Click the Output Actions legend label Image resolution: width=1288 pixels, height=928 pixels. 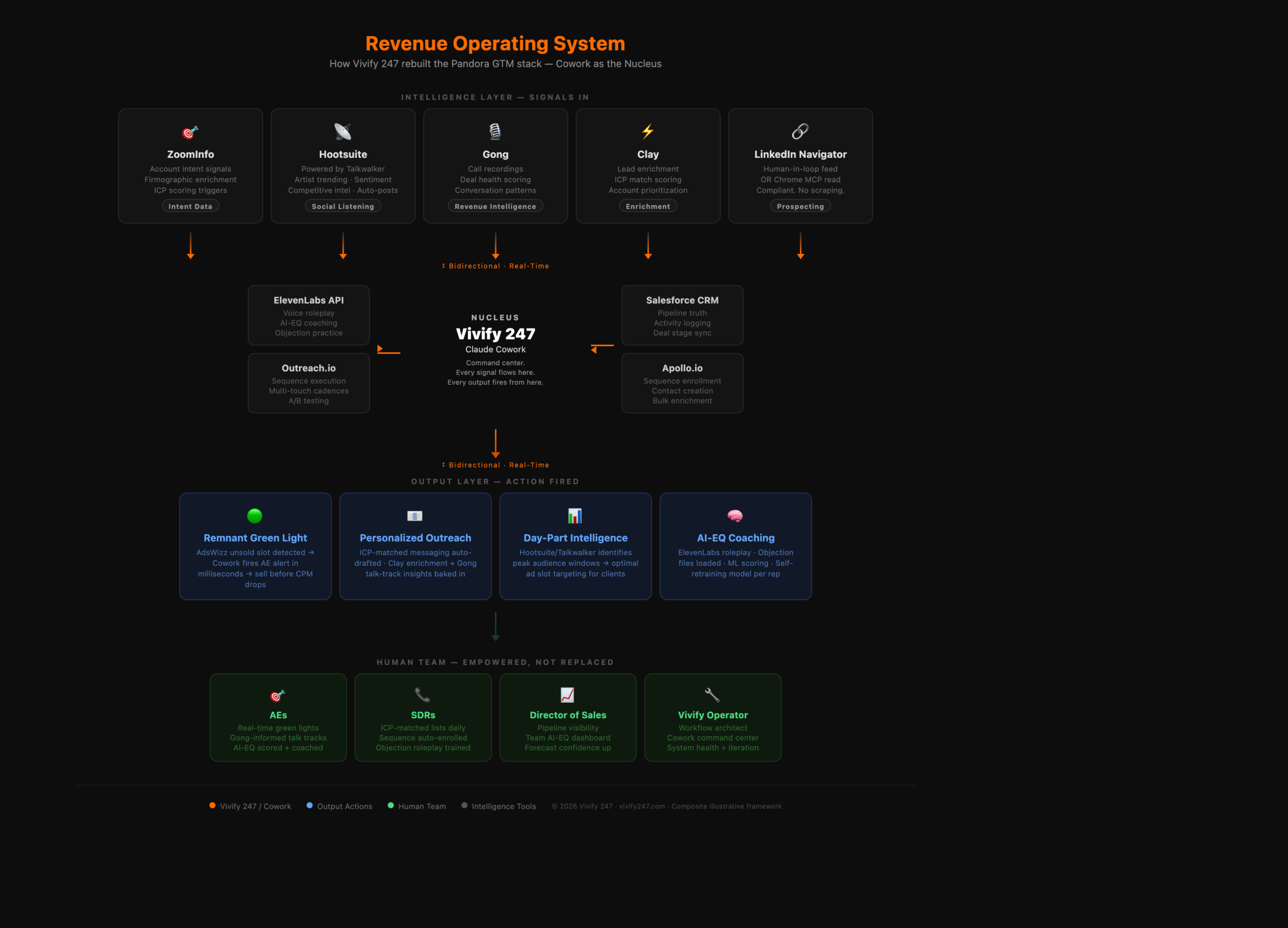click(x=345, y=806)
